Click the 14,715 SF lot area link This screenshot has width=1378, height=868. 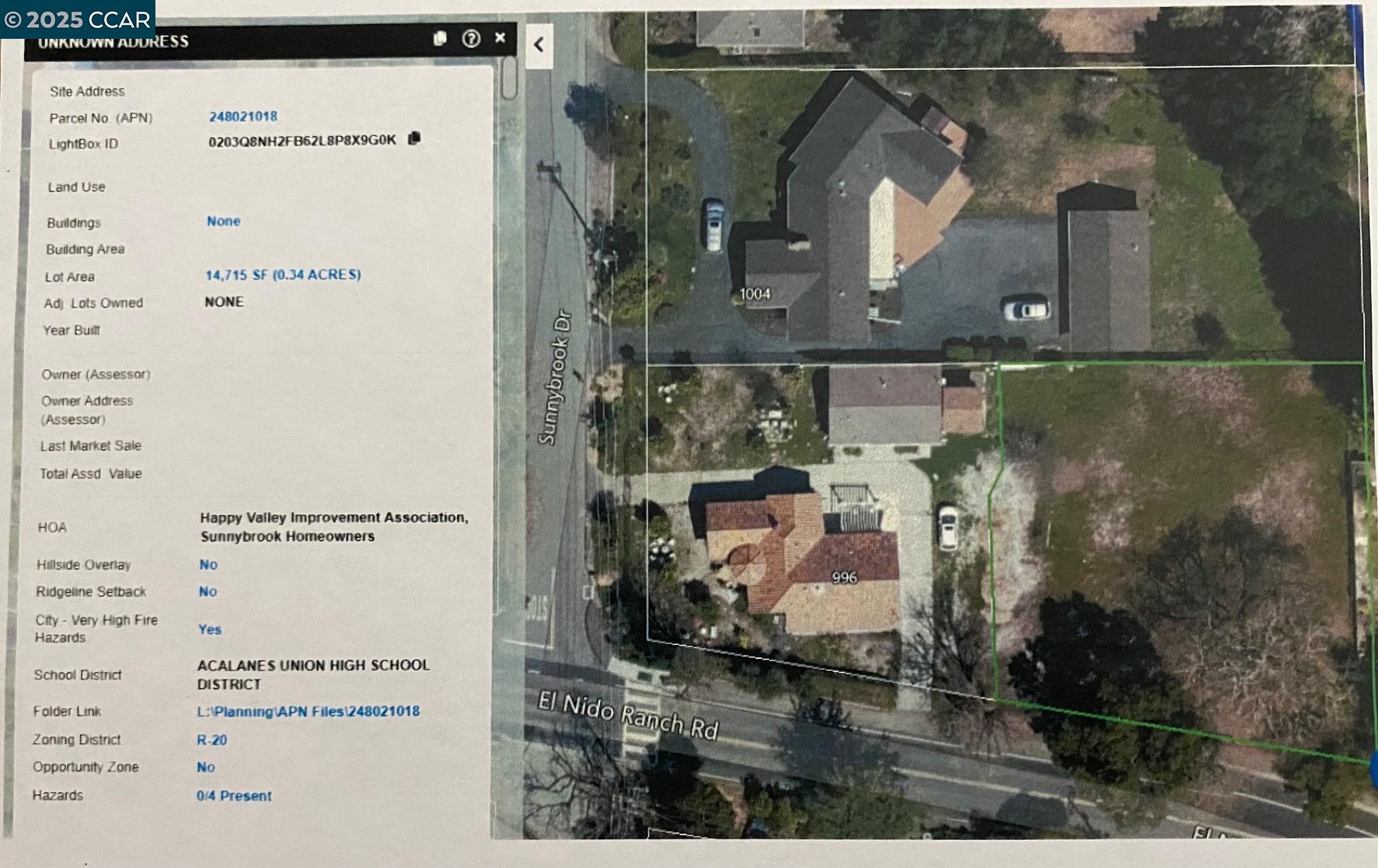tap(284, 274)
